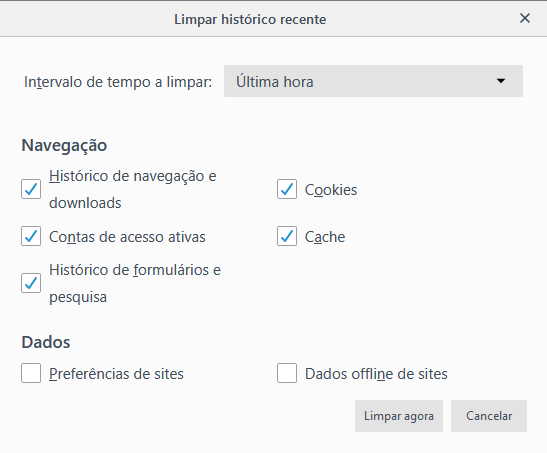
Task: Enable the Preferências de sites checkbox
Action: 31,373
